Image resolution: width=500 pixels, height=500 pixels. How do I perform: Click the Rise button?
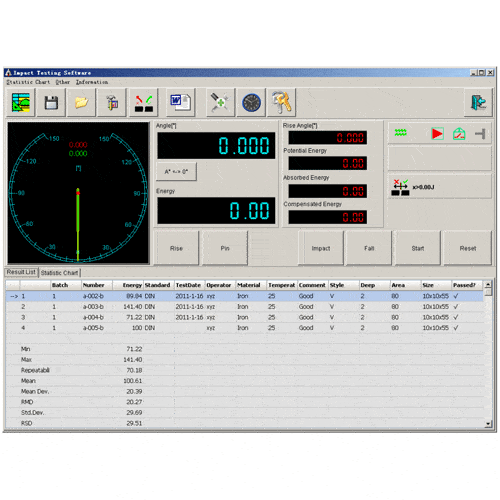click(x=176, y=248)
